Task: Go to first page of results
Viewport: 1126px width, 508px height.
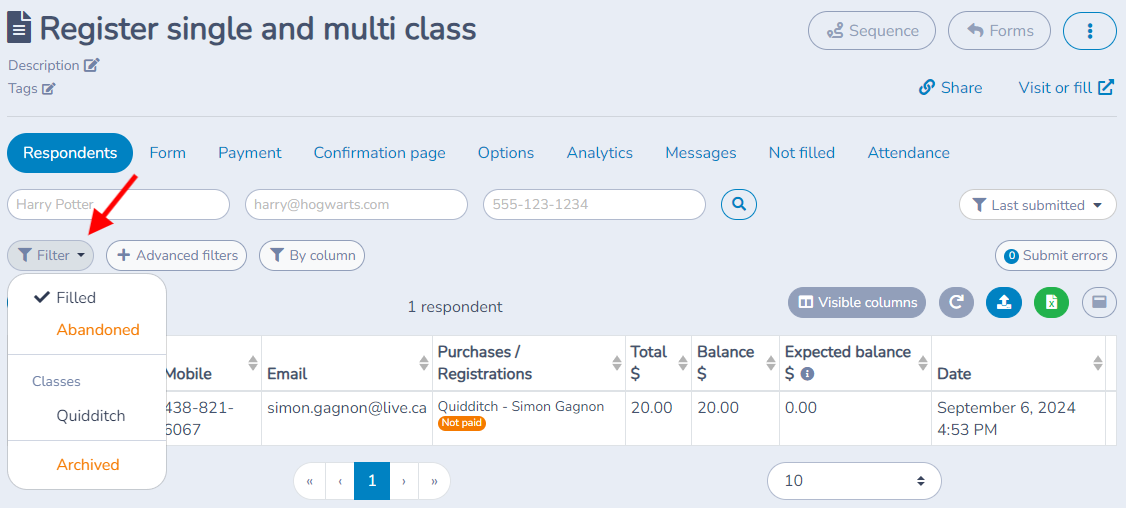Action: (x=310, y=481)
